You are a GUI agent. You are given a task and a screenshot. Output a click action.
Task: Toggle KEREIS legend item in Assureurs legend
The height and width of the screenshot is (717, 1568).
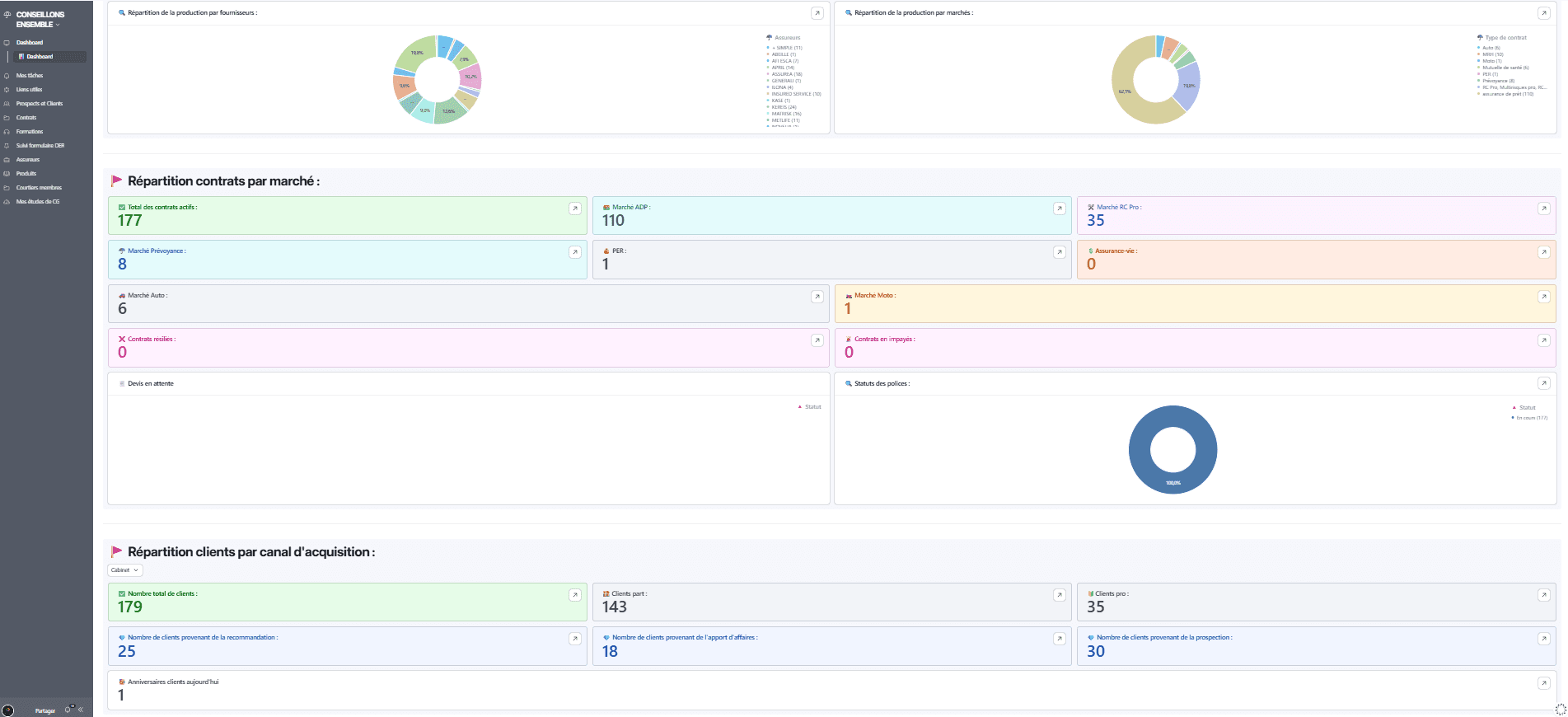click(783, 107)
